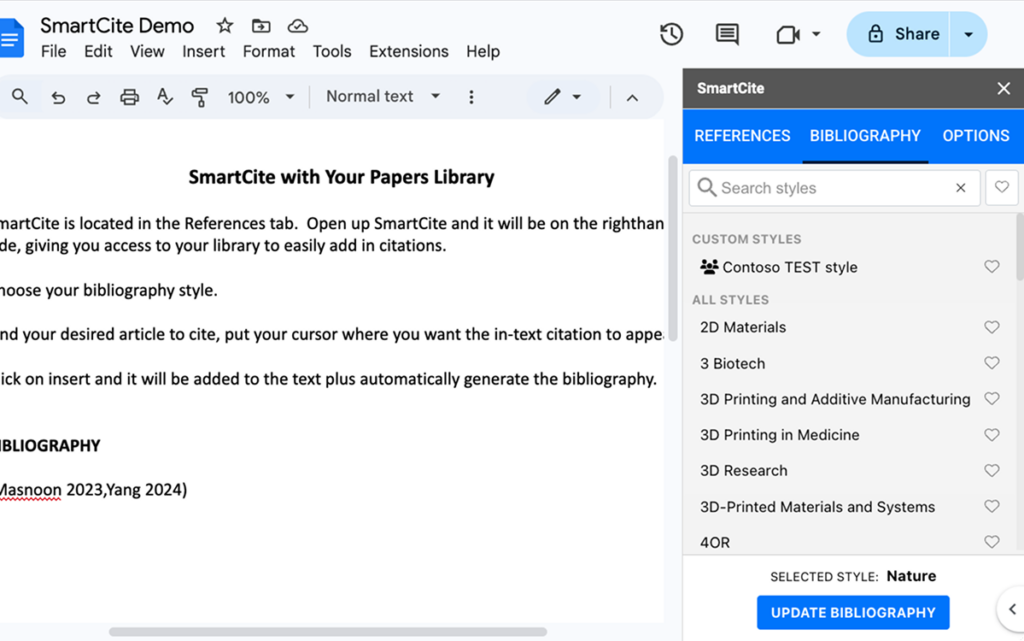Select the Paint format tool

200,96
